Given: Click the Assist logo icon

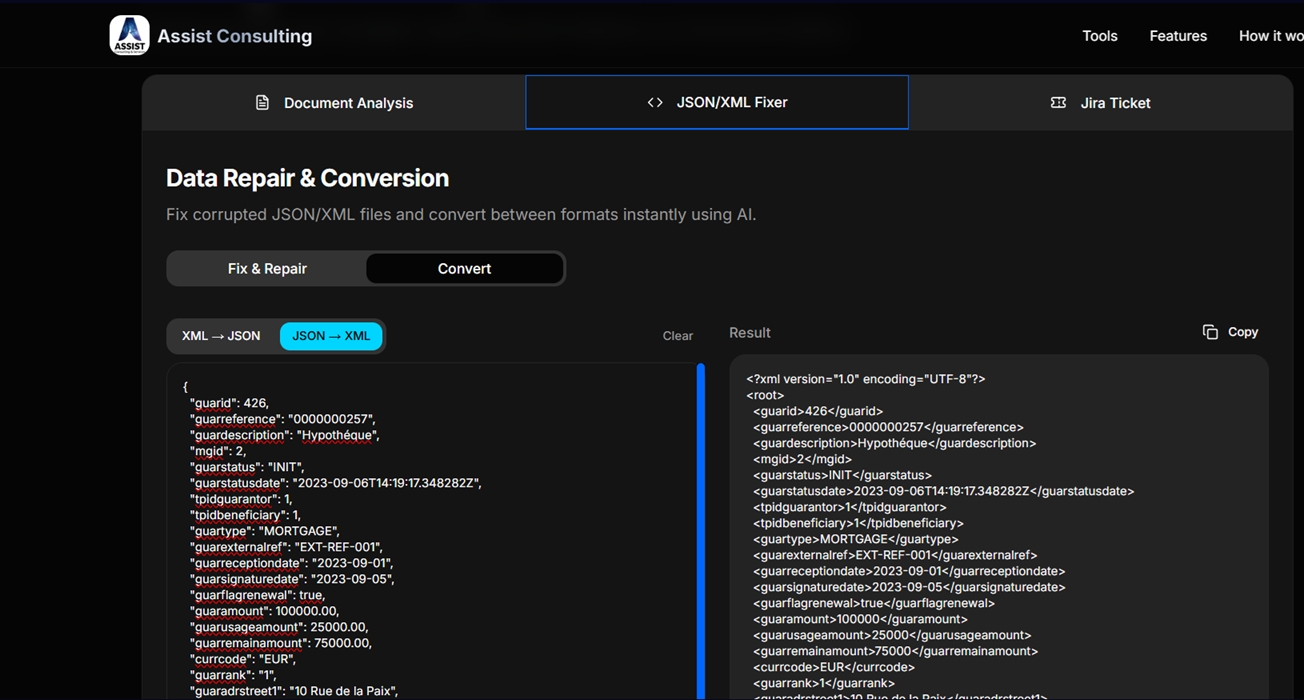Looking at the screenshot, I should (129, 36).
